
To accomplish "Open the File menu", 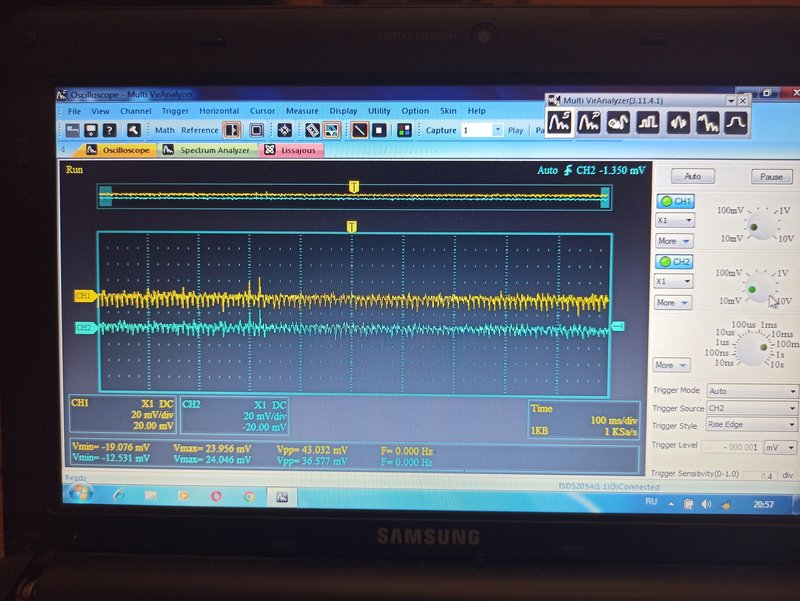I will click(x=74, y=111).
